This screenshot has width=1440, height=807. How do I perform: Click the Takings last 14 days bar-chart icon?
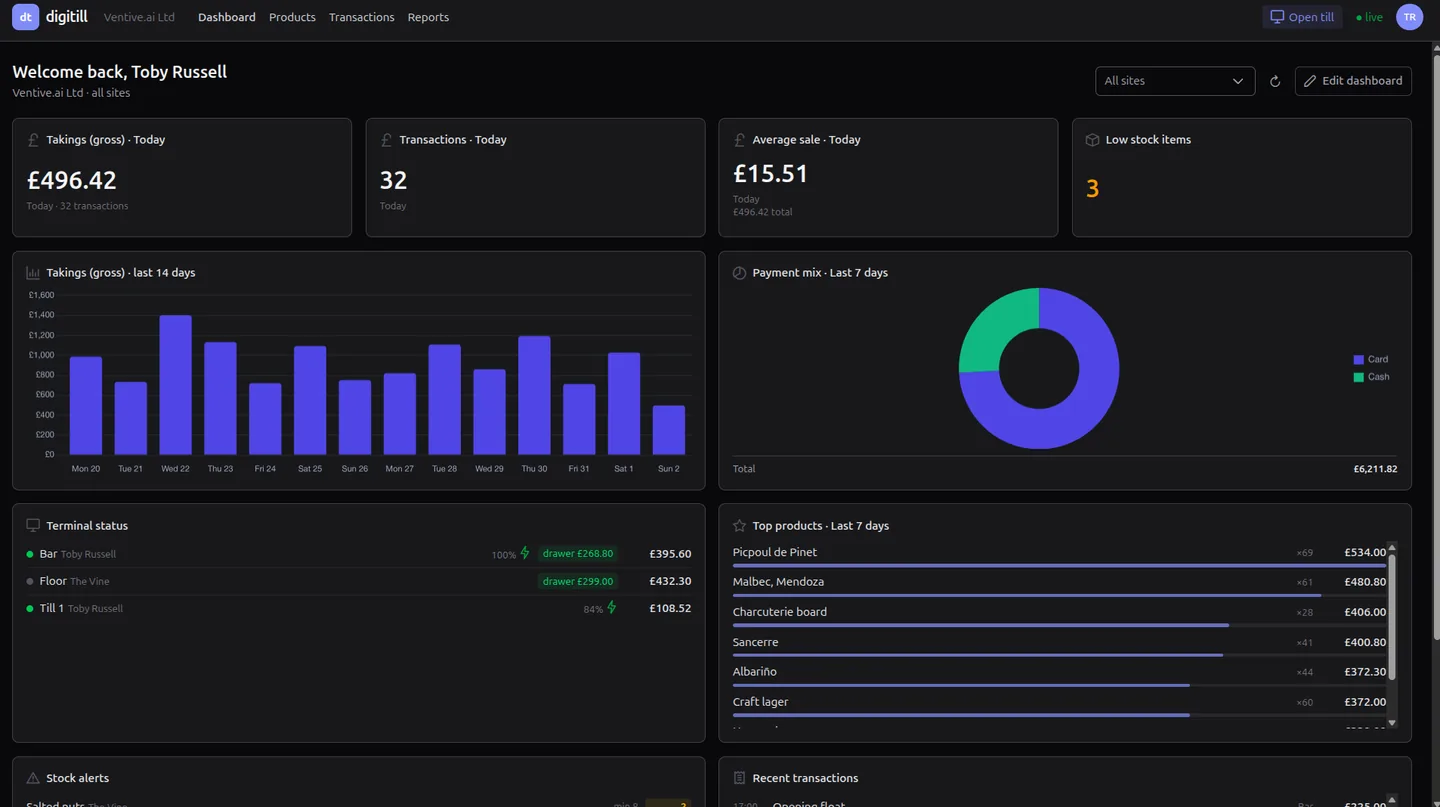pos(33,273)
